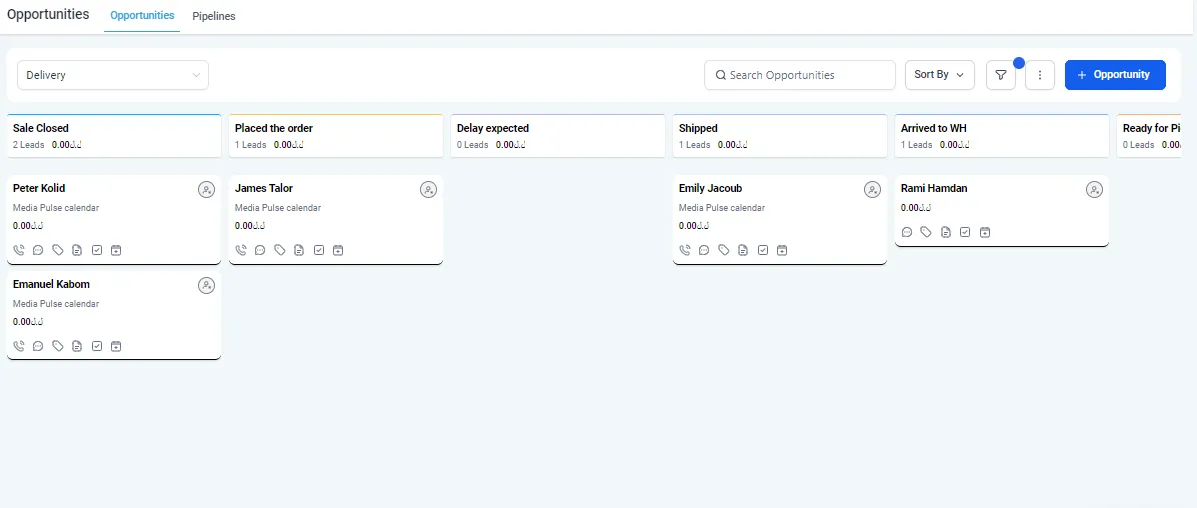Click the tag icon on James Talor card

coord(280,250)
